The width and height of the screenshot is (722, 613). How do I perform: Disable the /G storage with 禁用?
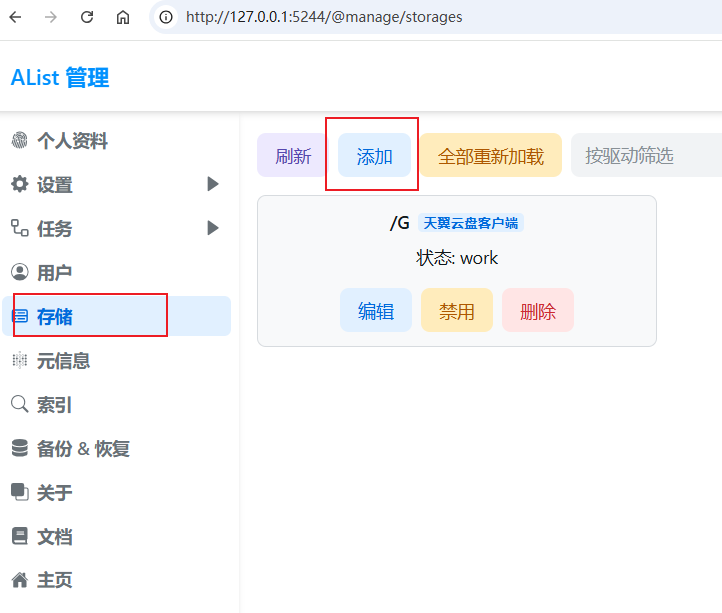pos(457,310)
